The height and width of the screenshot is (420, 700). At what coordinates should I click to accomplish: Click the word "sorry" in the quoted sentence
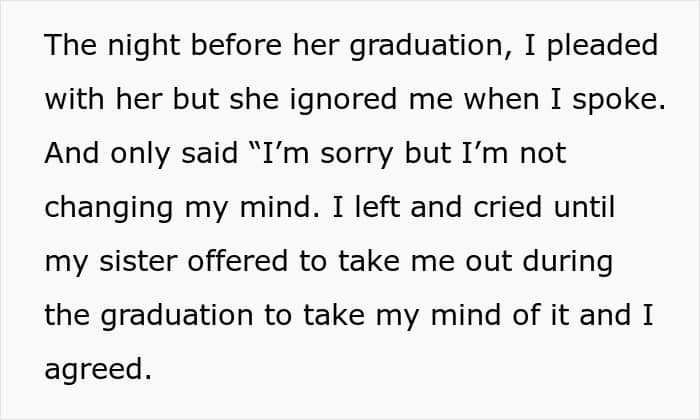tap(357, 154)
